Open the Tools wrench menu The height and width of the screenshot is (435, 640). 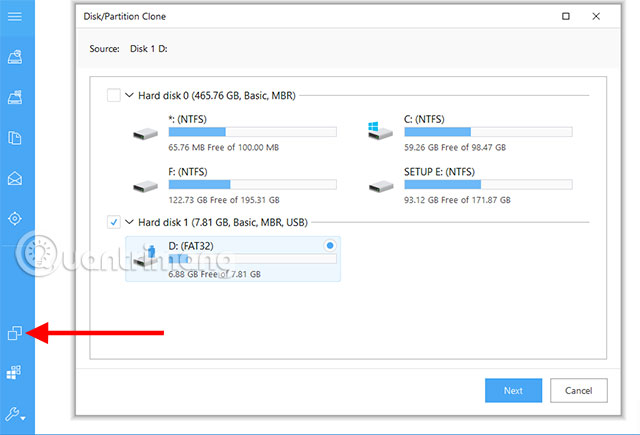click(x=15, y=415)
